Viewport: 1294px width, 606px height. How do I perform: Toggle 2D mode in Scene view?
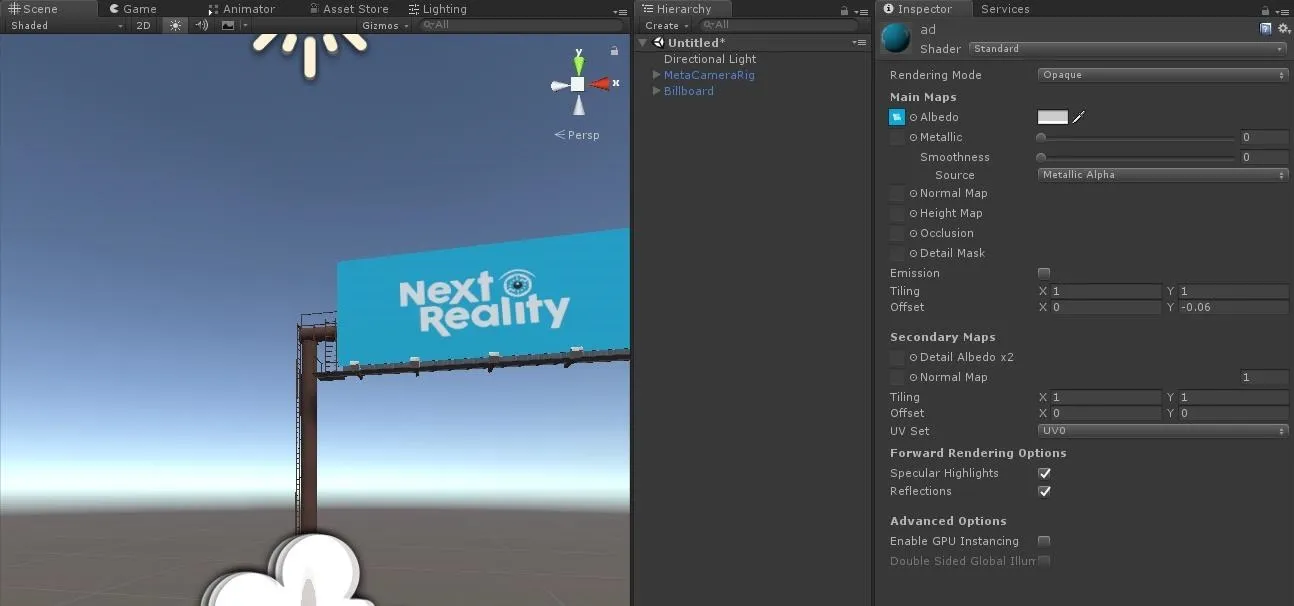pyautogui.click(x=144, y=25)
